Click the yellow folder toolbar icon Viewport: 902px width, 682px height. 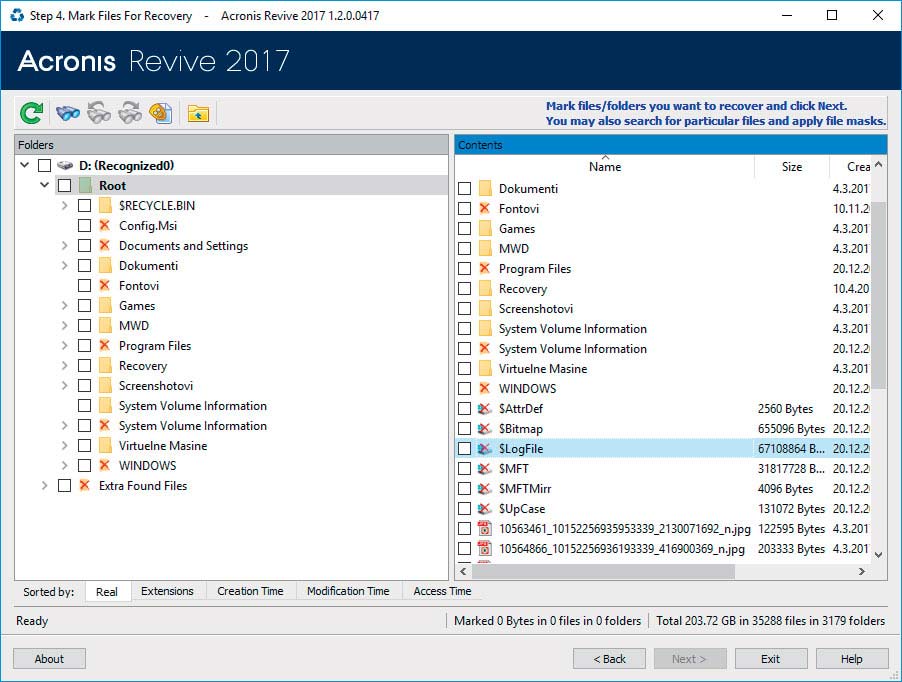point(198,113)
